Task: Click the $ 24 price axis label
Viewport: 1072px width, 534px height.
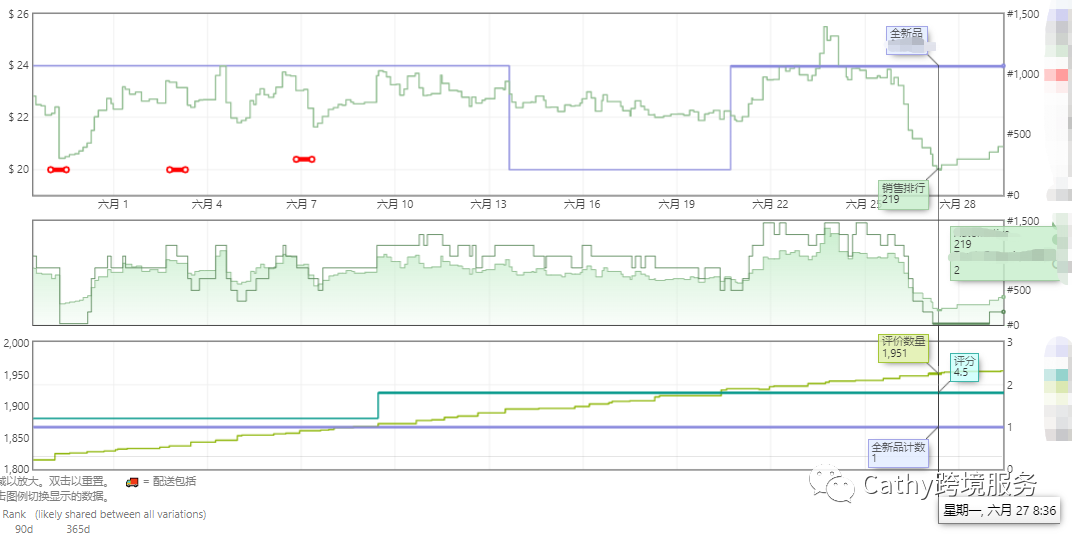Action: click(18, 66)
